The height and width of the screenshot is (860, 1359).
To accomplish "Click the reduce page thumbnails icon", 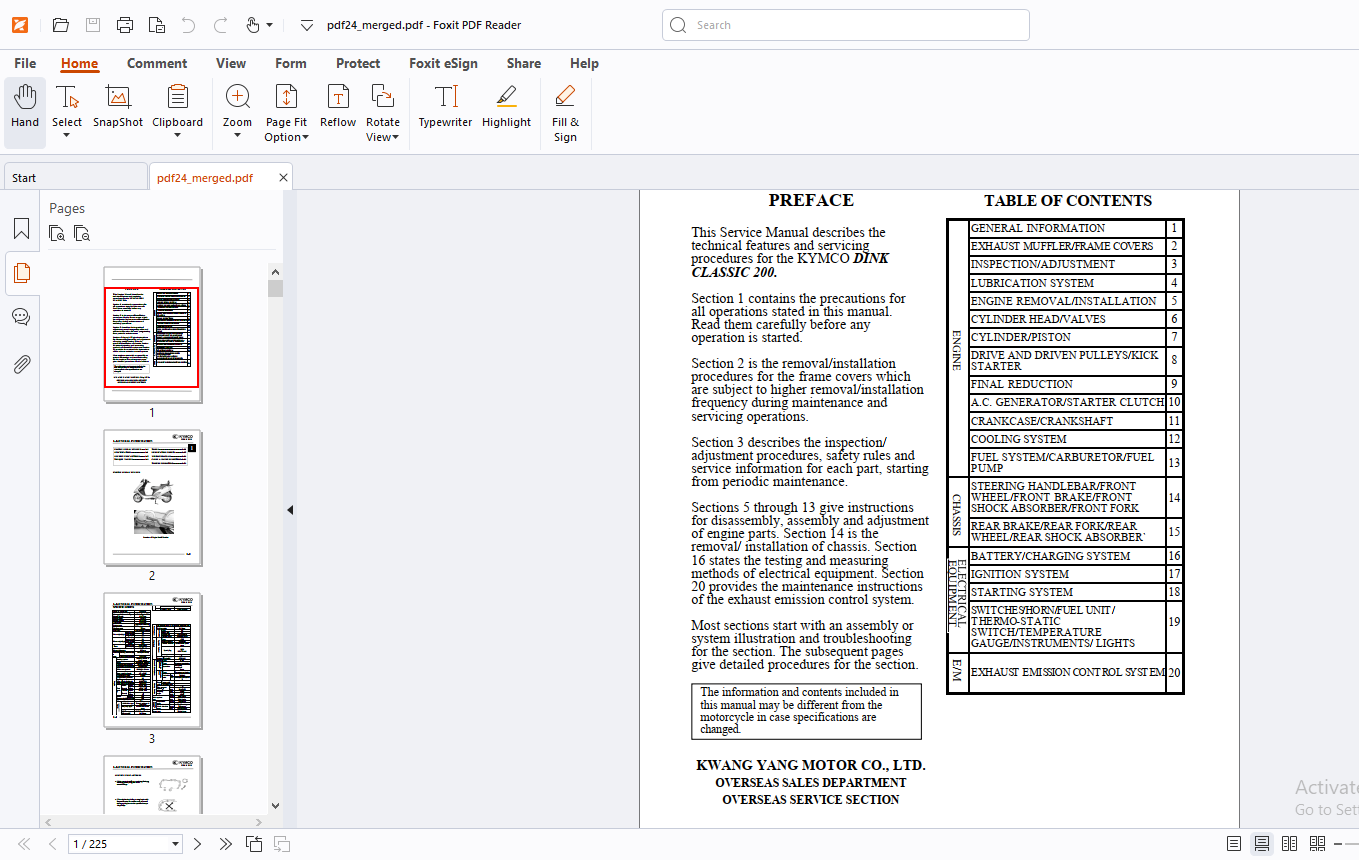I will pyautogui.click(x=82, y=234).
